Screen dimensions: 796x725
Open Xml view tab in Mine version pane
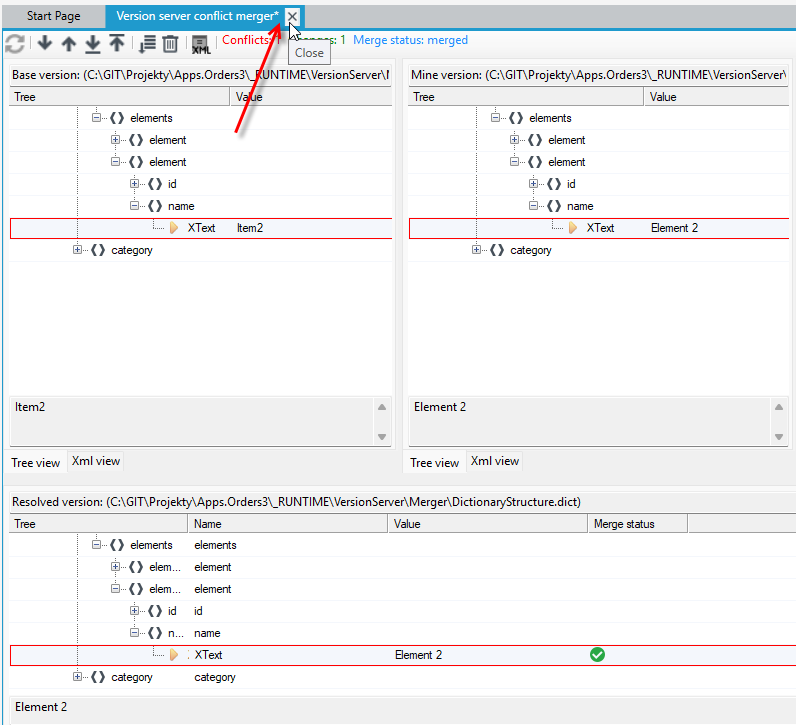494,461
